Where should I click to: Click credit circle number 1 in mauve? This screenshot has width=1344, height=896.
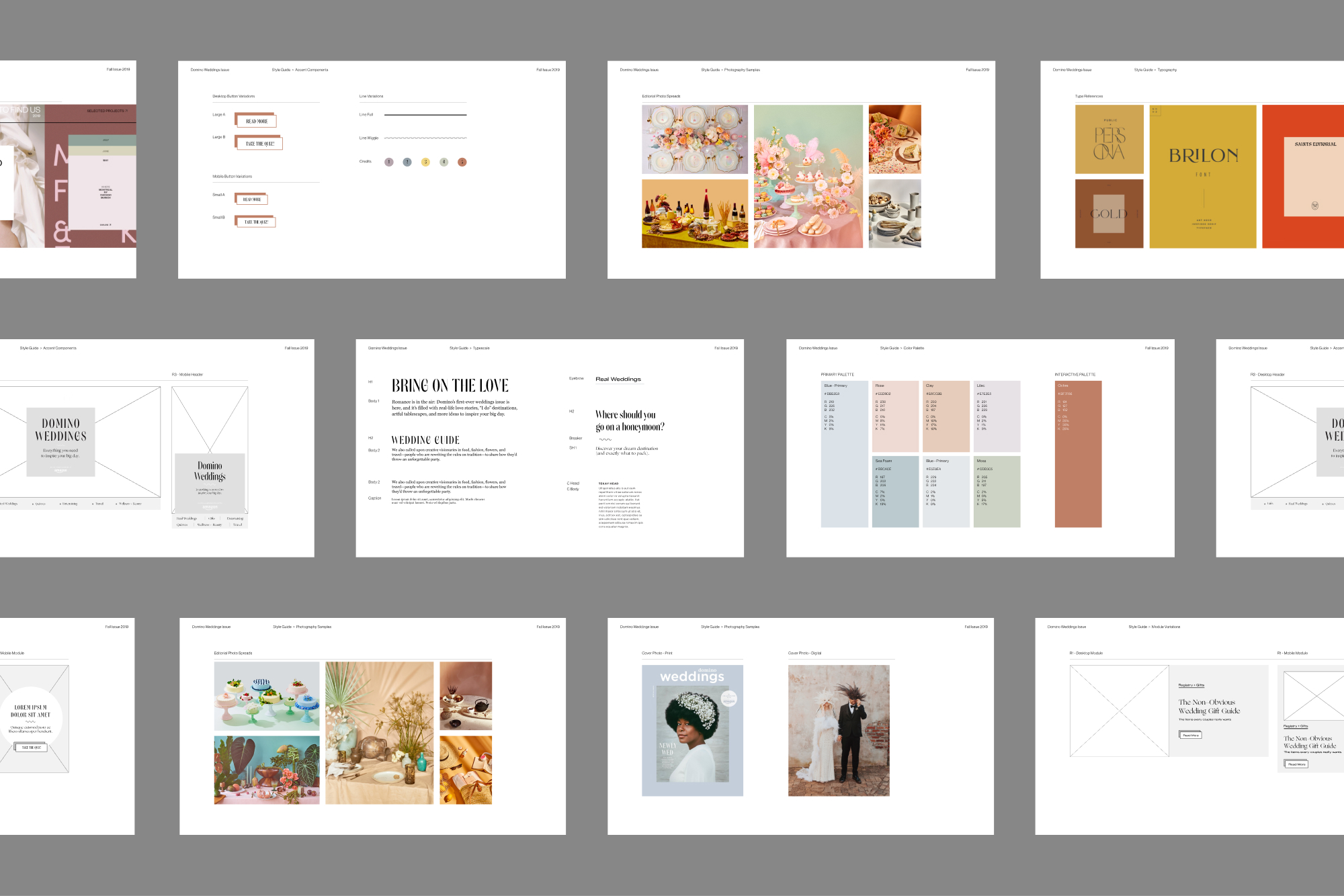[388, 162]
